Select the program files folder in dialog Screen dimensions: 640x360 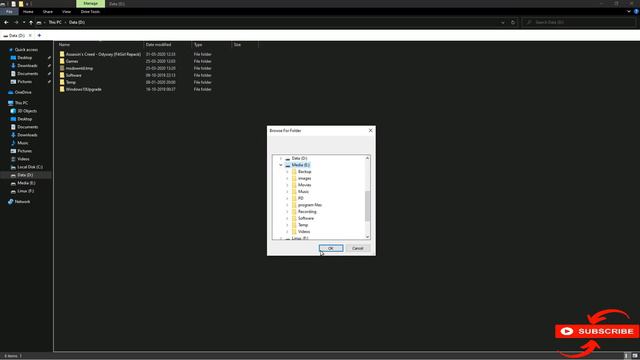coord(310,205)
